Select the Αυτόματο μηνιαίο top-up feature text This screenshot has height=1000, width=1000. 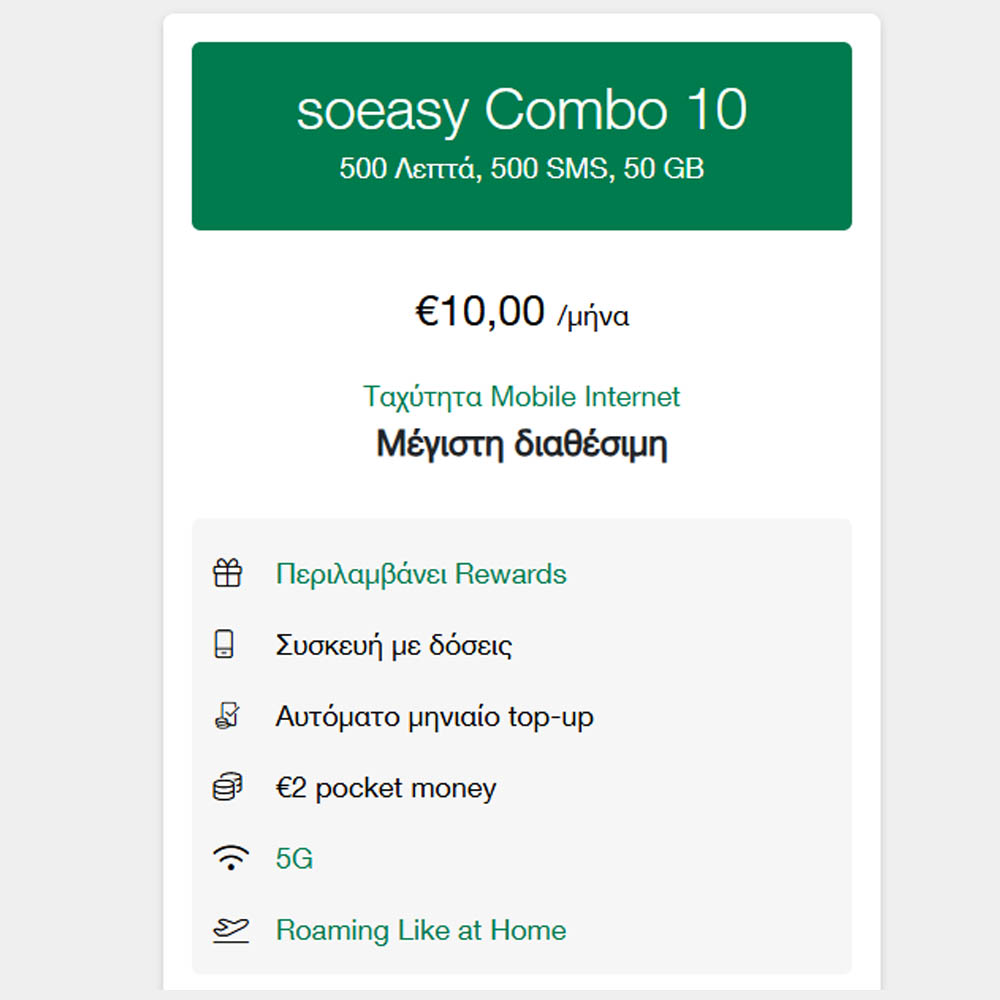(x=434, y=716)
